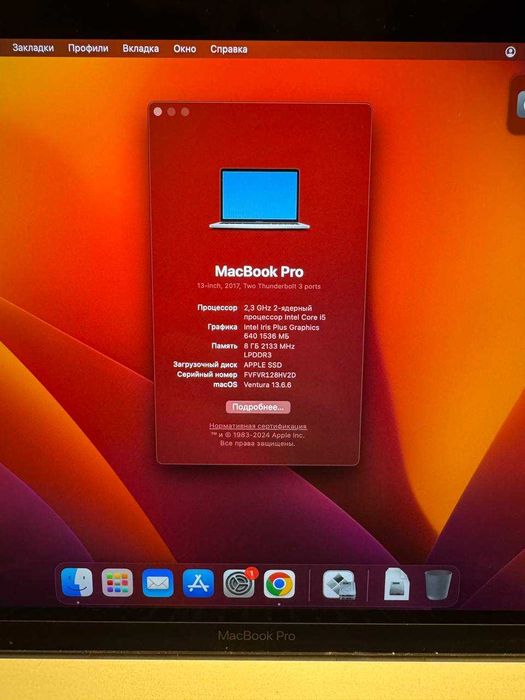The height and width of the screenshot is (700, 525).
Task: Click the Серийный номер label
Action: point(207,374)
